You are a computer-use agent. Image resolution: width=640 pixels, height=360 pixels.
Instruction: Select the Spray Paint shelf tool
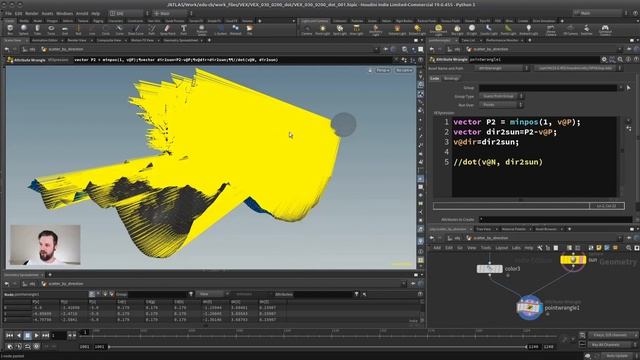167,29
